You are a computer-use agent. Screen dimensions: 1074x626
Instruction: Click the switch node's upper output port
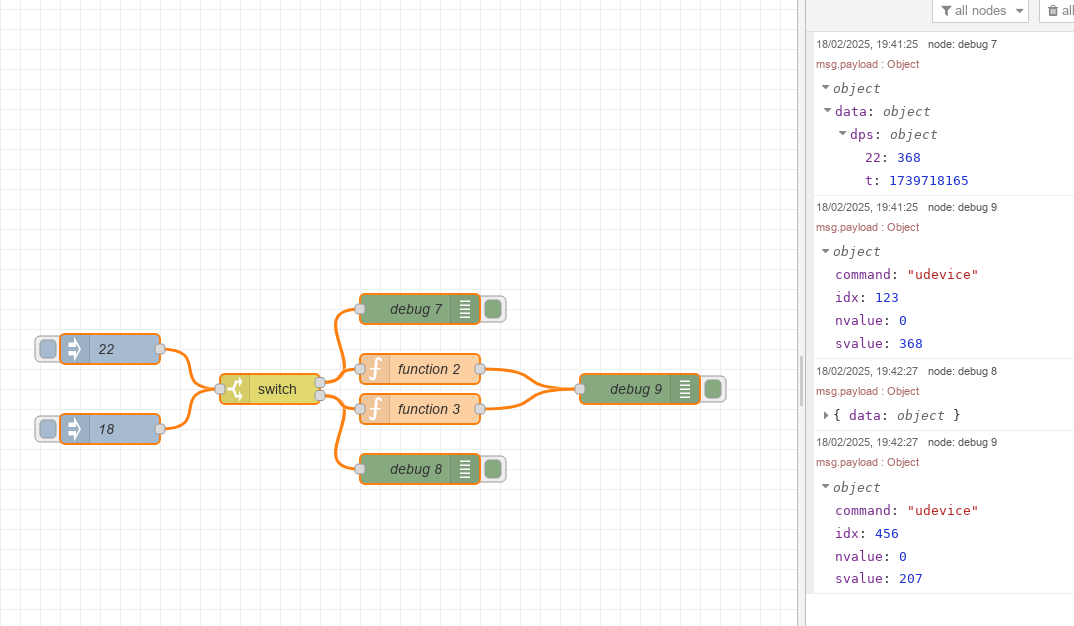320,383
